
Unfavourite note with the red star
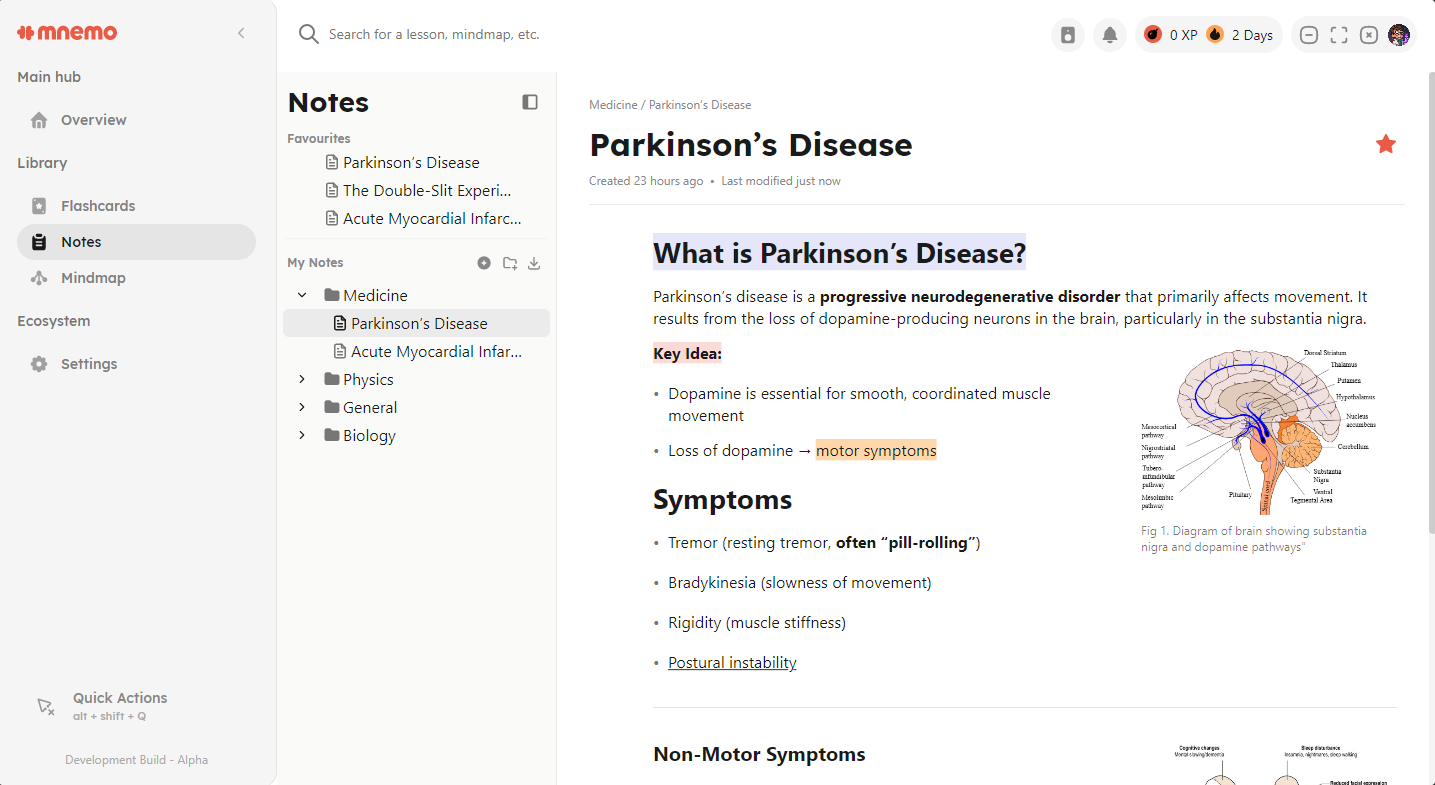coord(1386,144)
